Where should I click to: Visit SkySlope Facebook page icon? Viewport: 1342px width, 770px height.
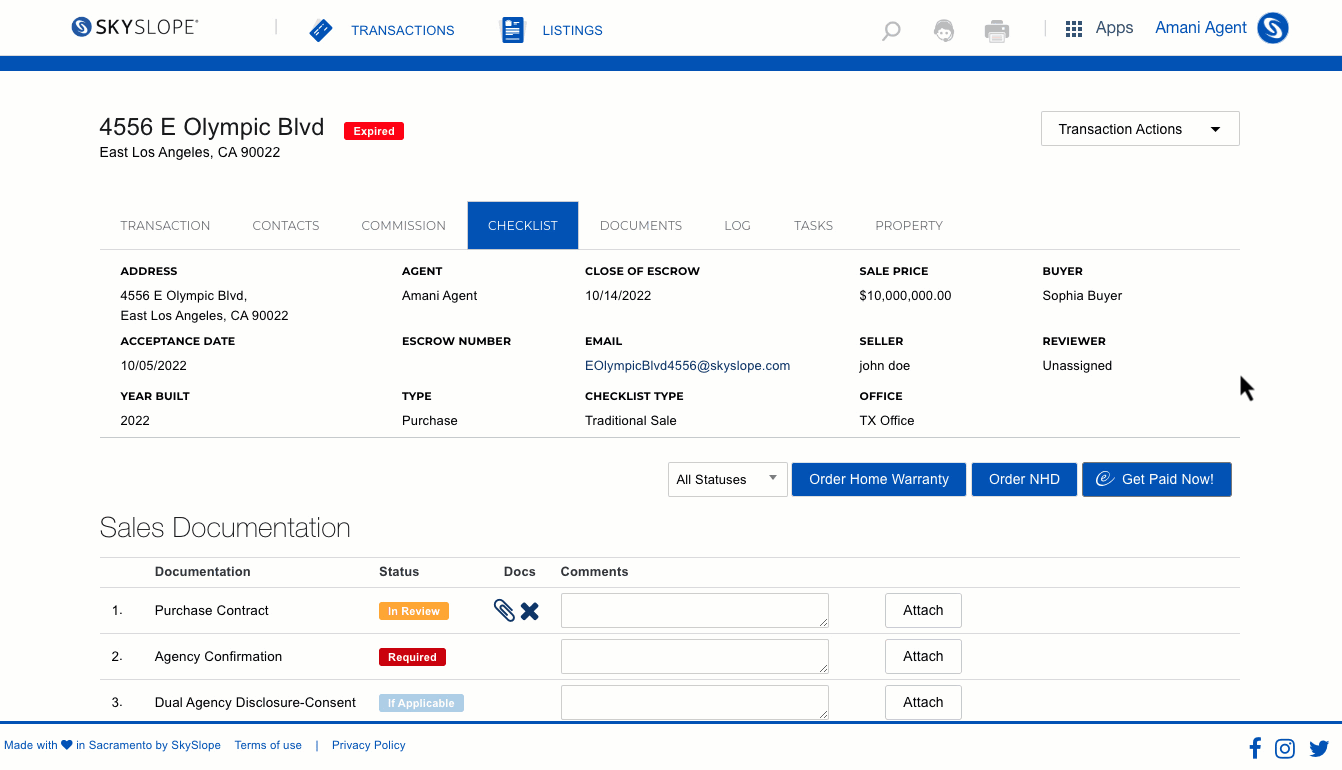pos(1255,747)
